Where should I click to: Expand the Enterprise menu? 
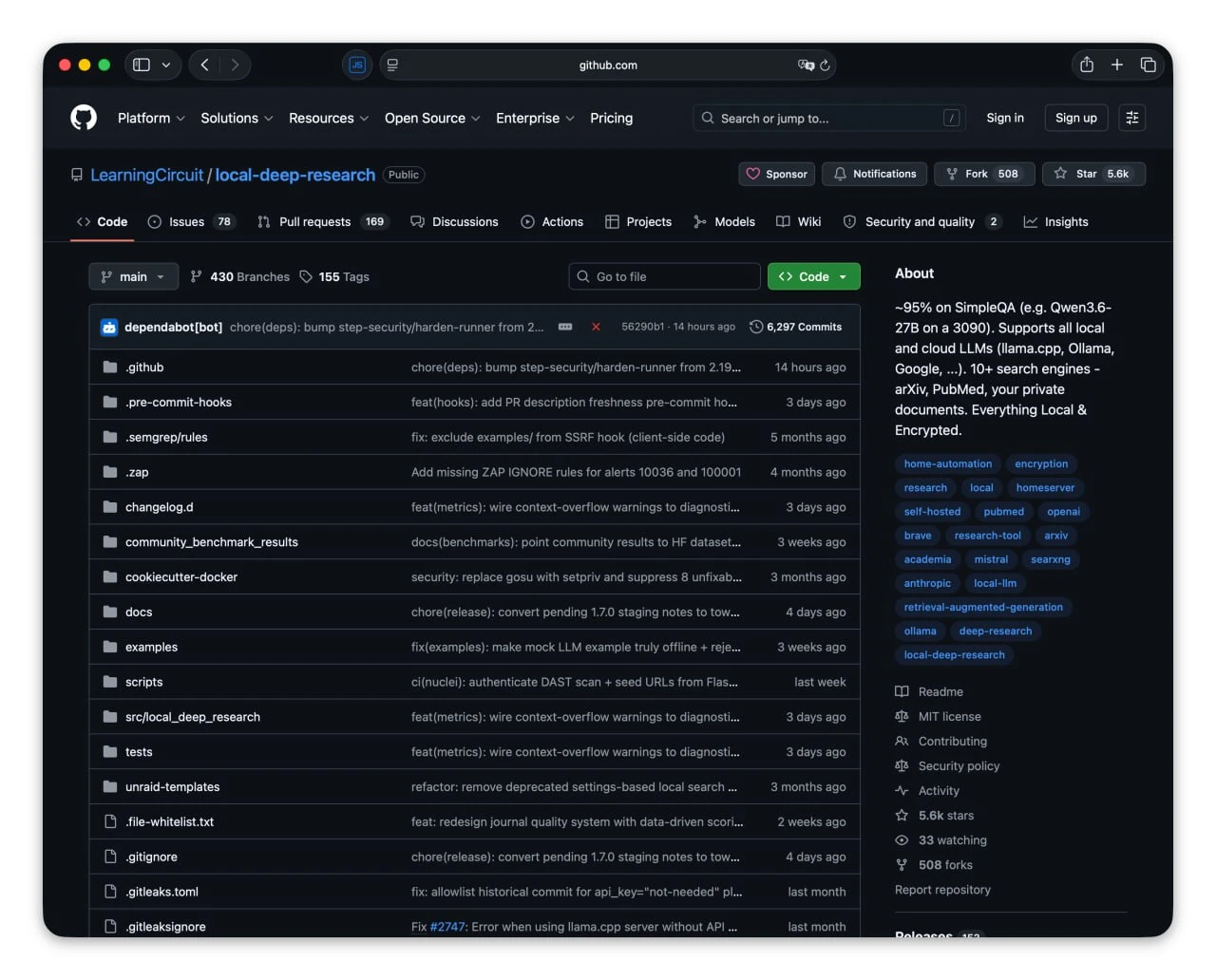click(x=535, y=118)
